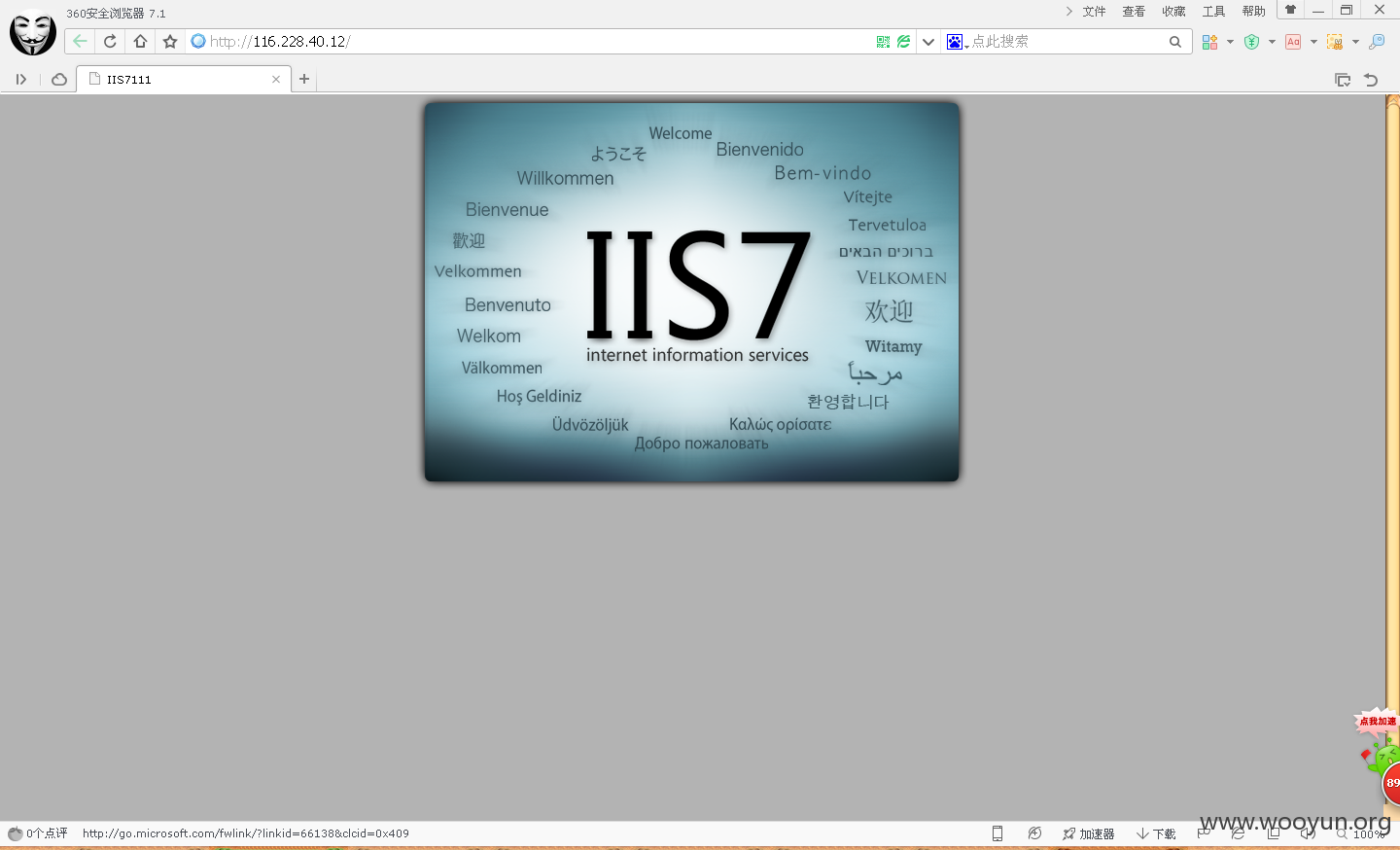Open the 收藏 menu
1400x850 pixels.
1173,12
